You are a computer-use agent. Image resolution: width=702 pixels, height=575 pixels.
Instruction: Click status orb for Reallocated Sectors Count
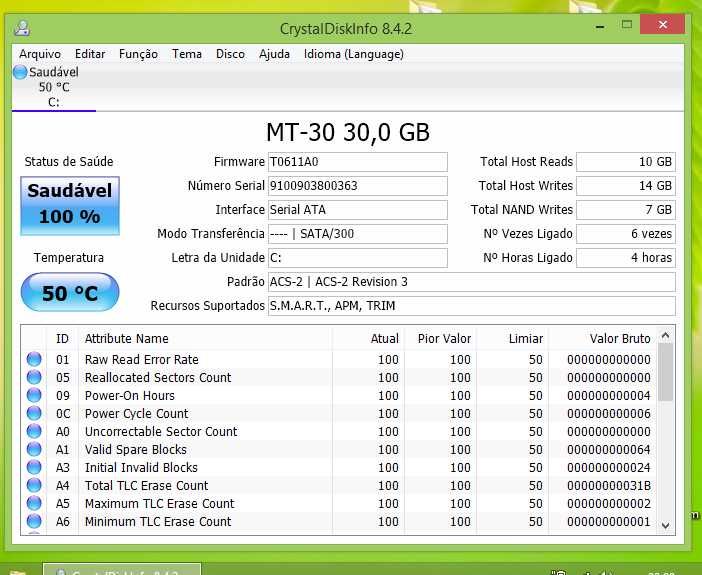pos(34,377)
